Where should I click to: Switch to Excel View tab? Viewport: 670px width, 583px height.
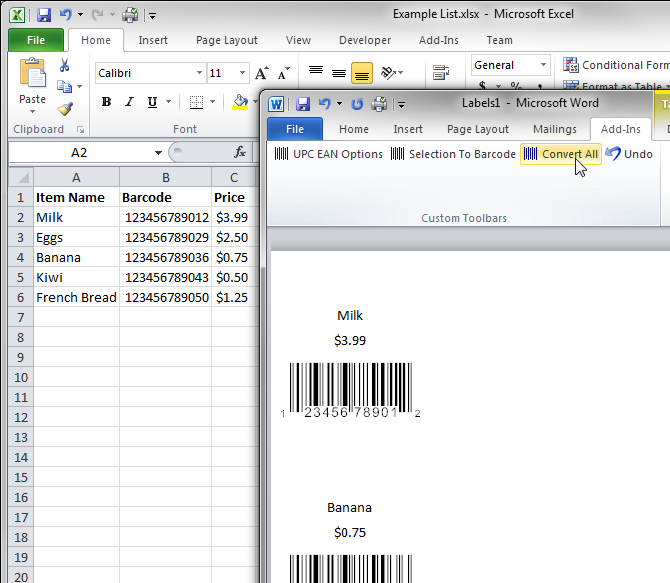[298, 40]
